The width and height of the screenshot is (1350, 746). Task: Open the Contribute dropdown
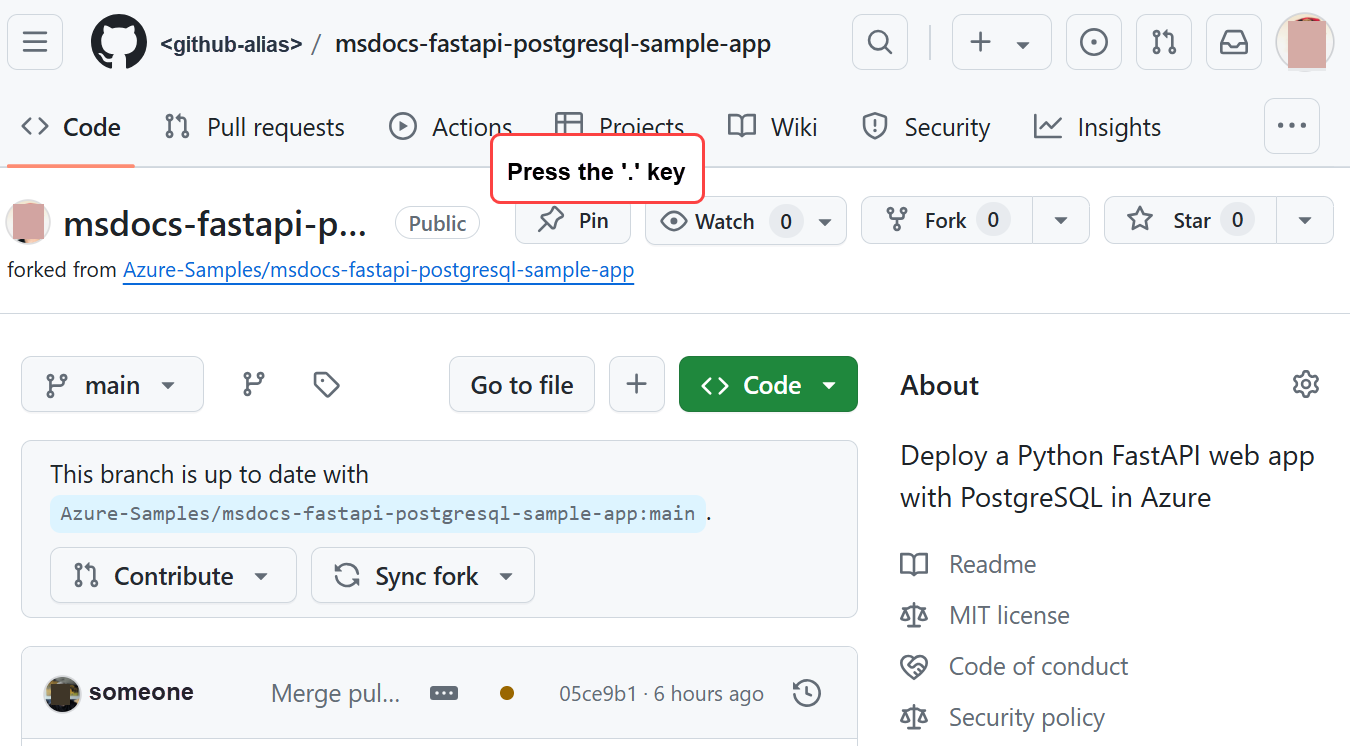point(172,575)
